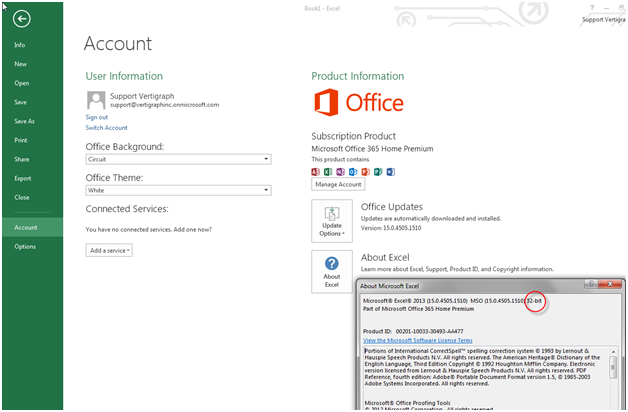Image resolution: width=628 pixels, height=412 pixels.
Task: Expand Update Options menu
Action: [332, 221]
